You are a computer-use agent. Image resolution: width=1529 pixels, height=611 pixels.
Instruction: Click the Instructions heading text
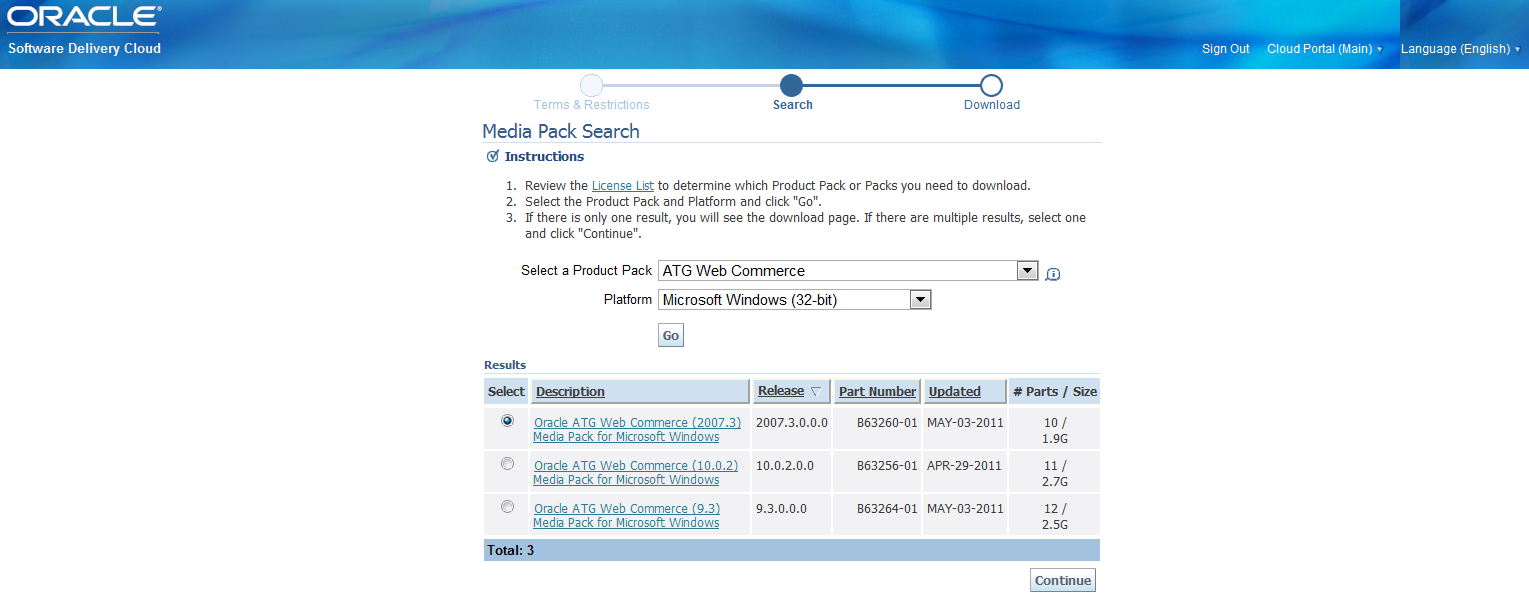[x=544, y=157]
